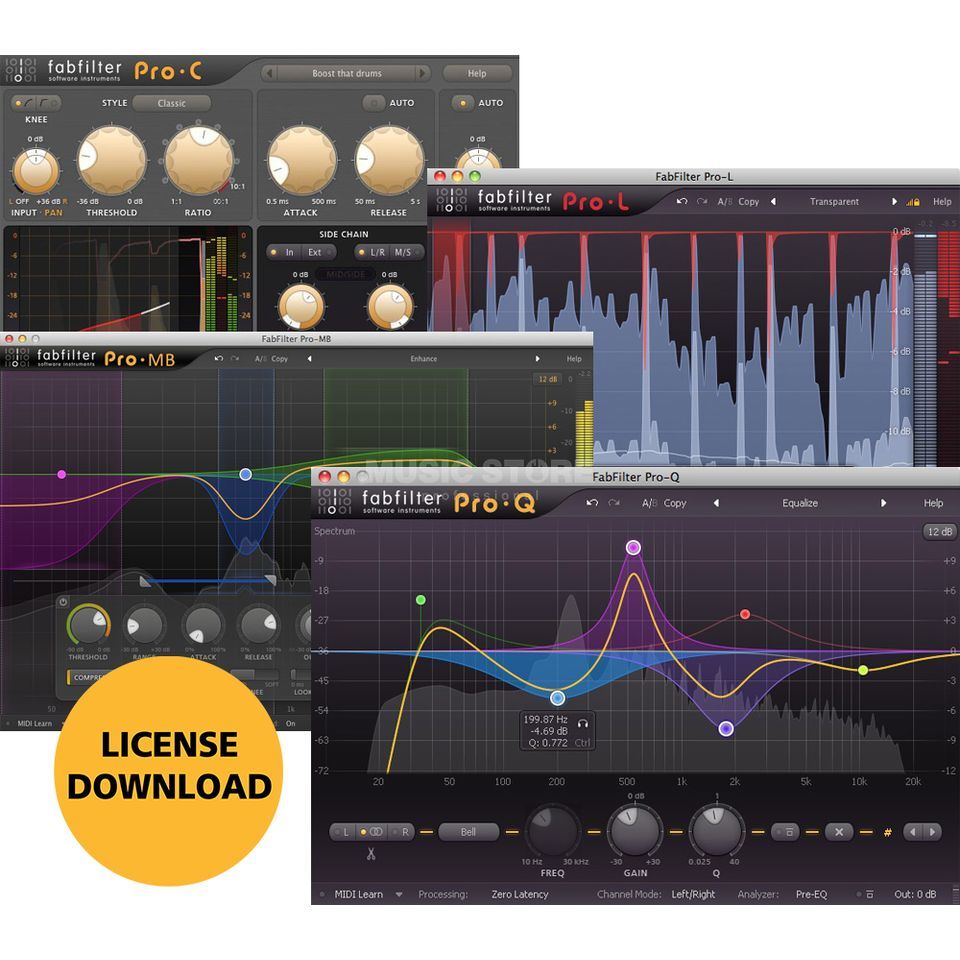The width and height of the screenshot is (960, 960).
Task: Click the power icon in Pro-MB band panel
Action: (63, 602)
